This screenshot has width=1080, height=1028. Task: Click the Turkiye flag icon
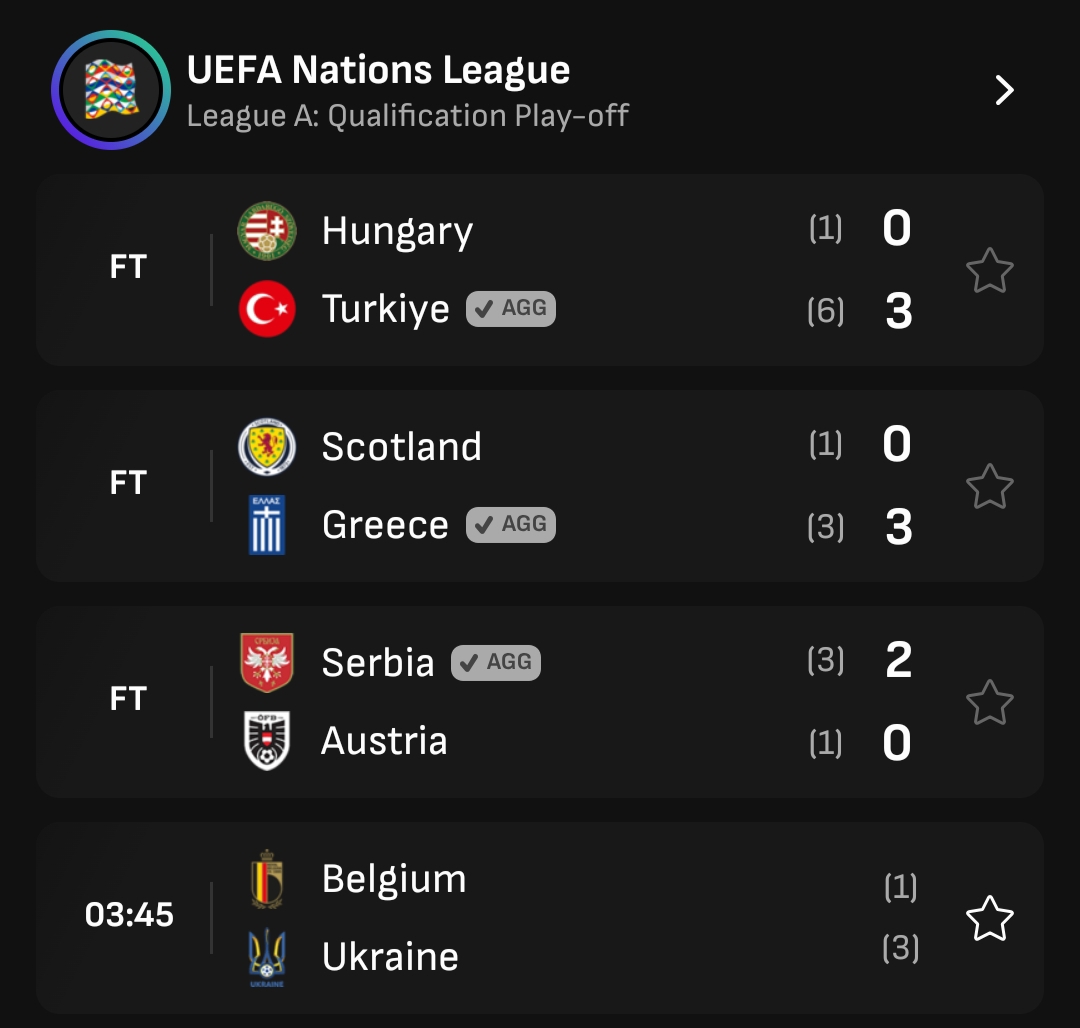[x=267, y=309]
